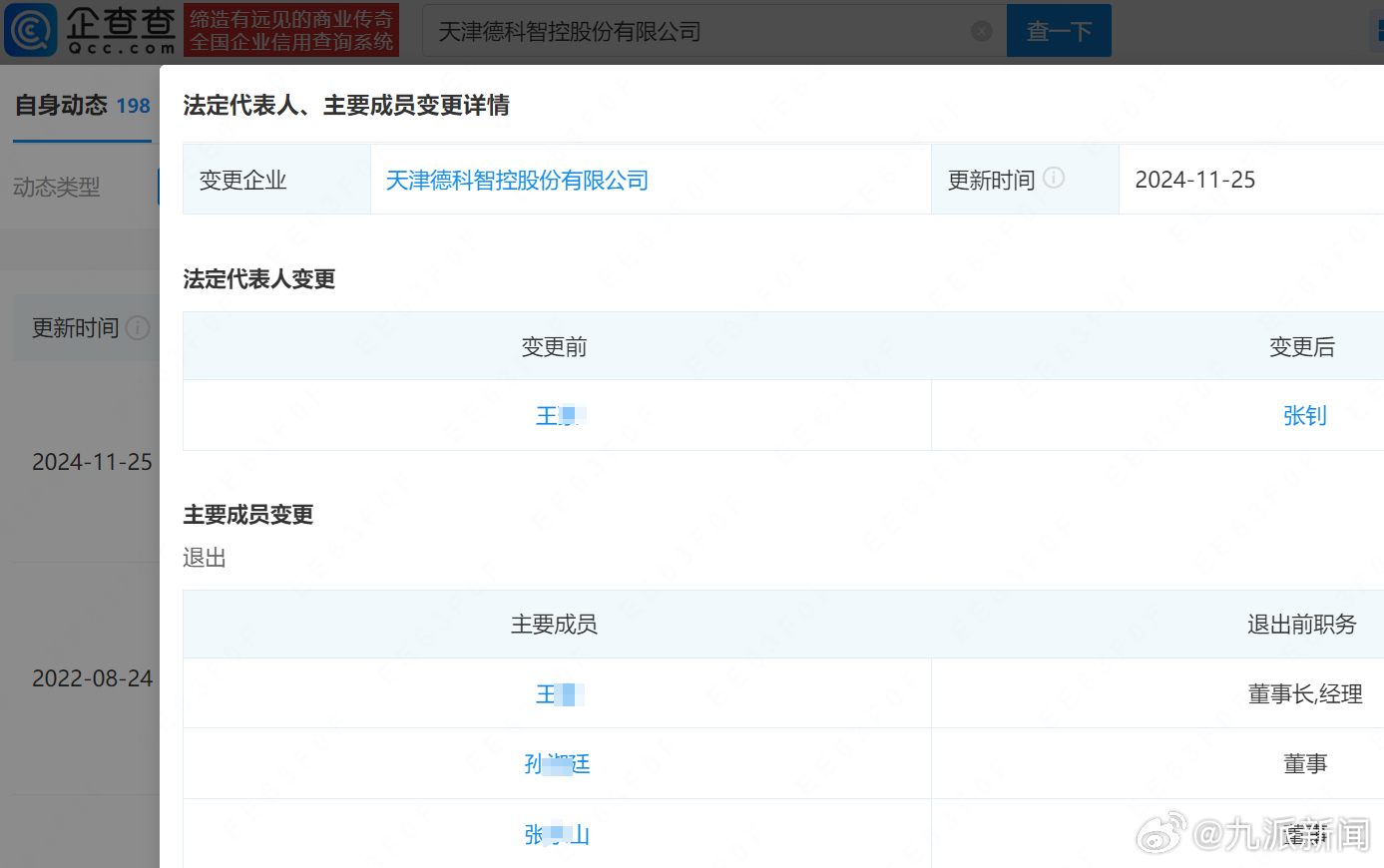The height and width of the screenshot is (868, 1384).
Task: Open the 天津德科智控股份有限公司 company link
Action: click(517, 181)
